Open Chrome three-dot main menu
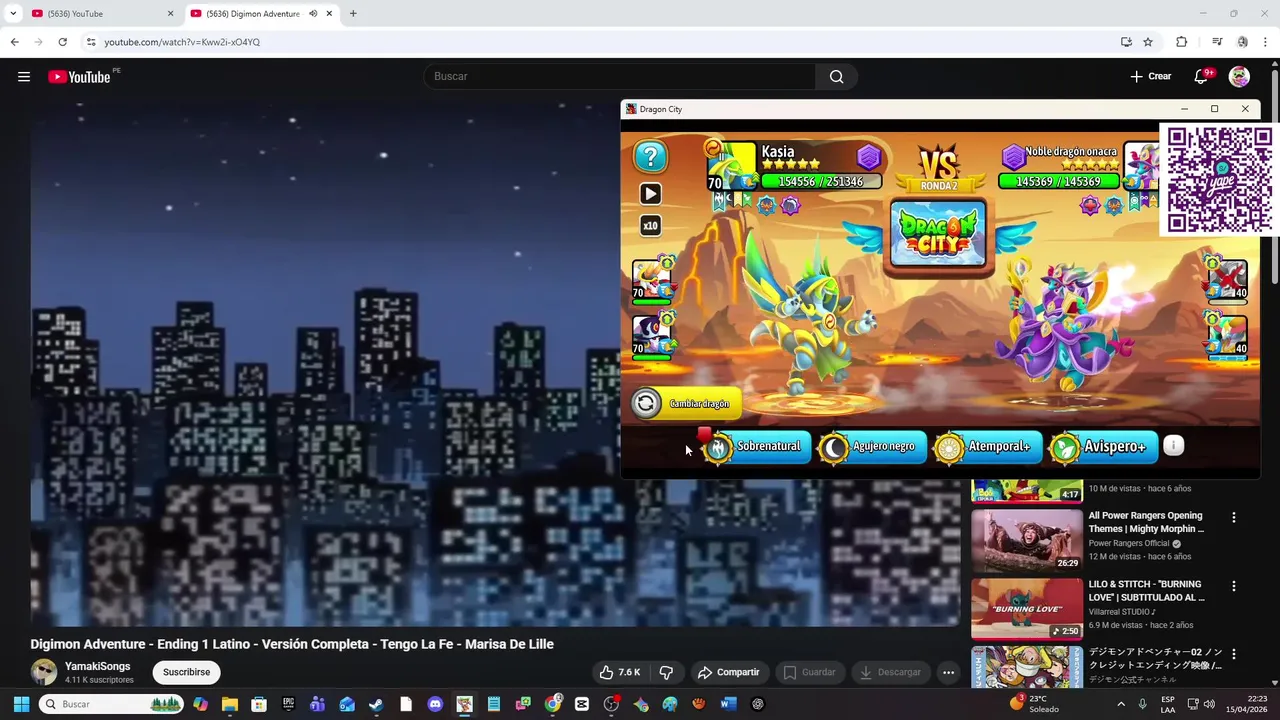The width and height of the screenshot is (1280, 720). 1266,42
